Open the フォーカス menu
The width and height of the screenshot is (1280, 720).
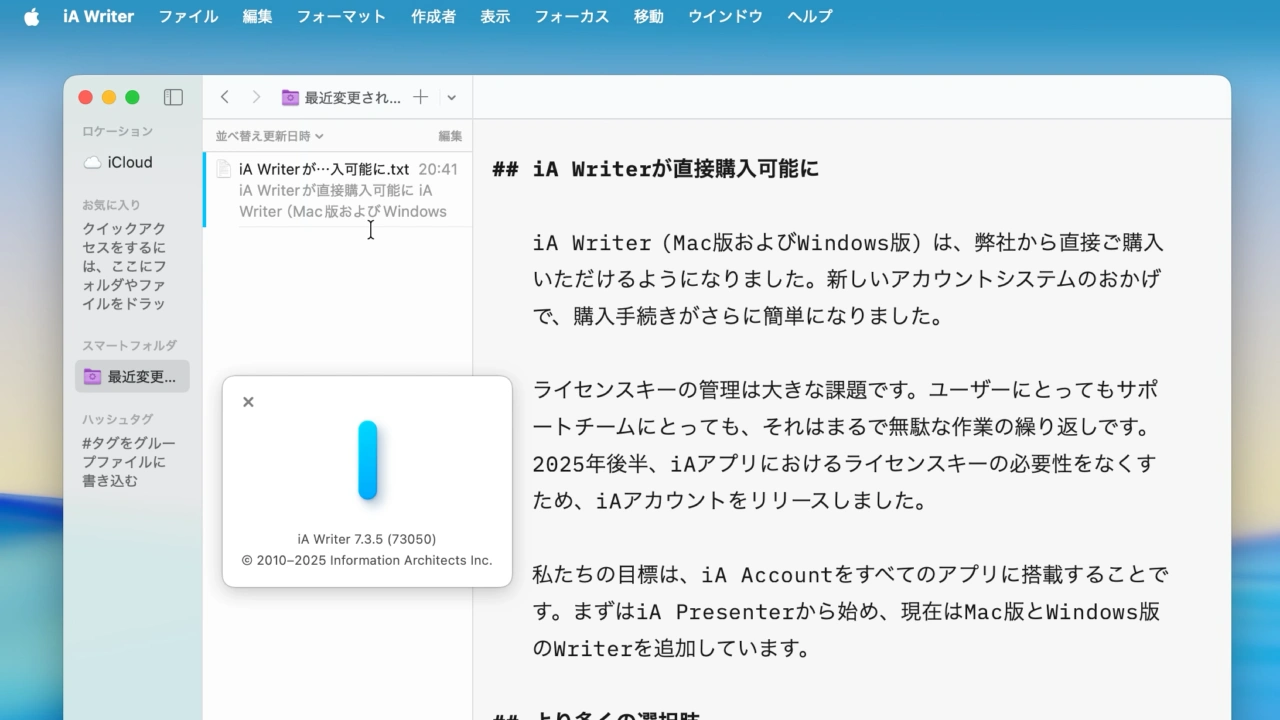pyautogui.click(x=571, y=17)
